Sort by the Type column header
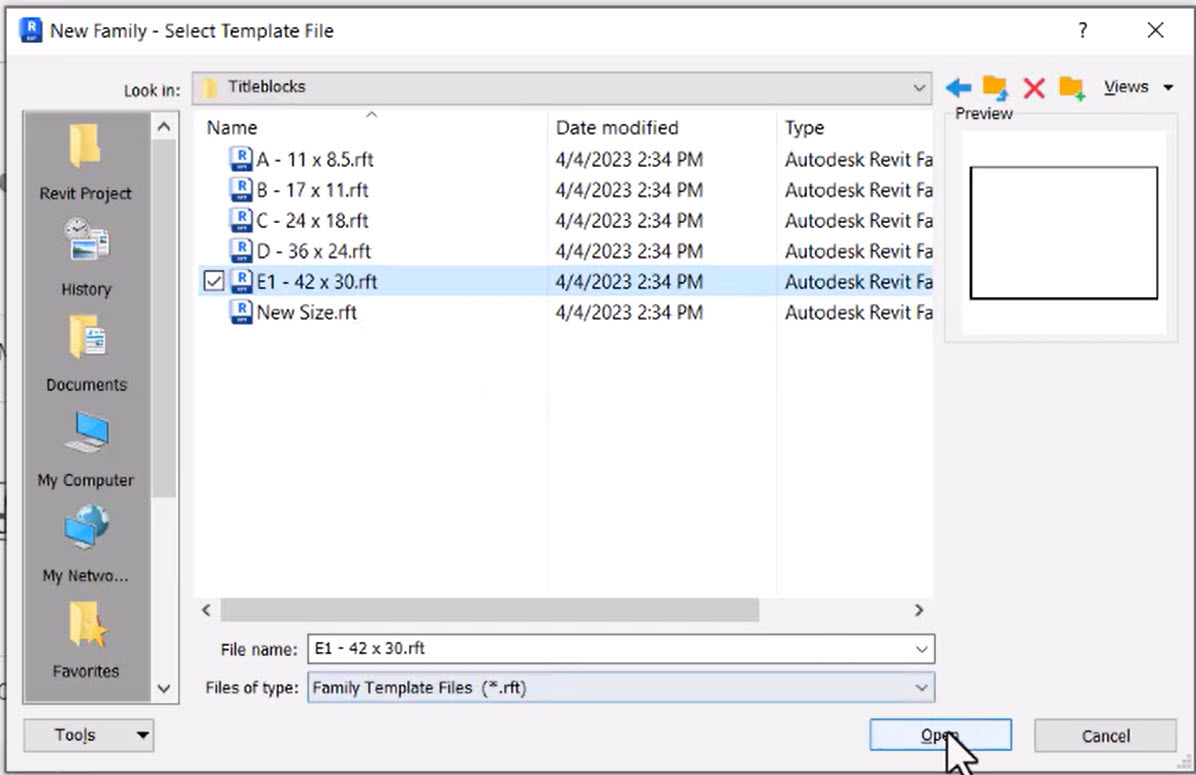Screen dimensions: 1196x775 805,127
